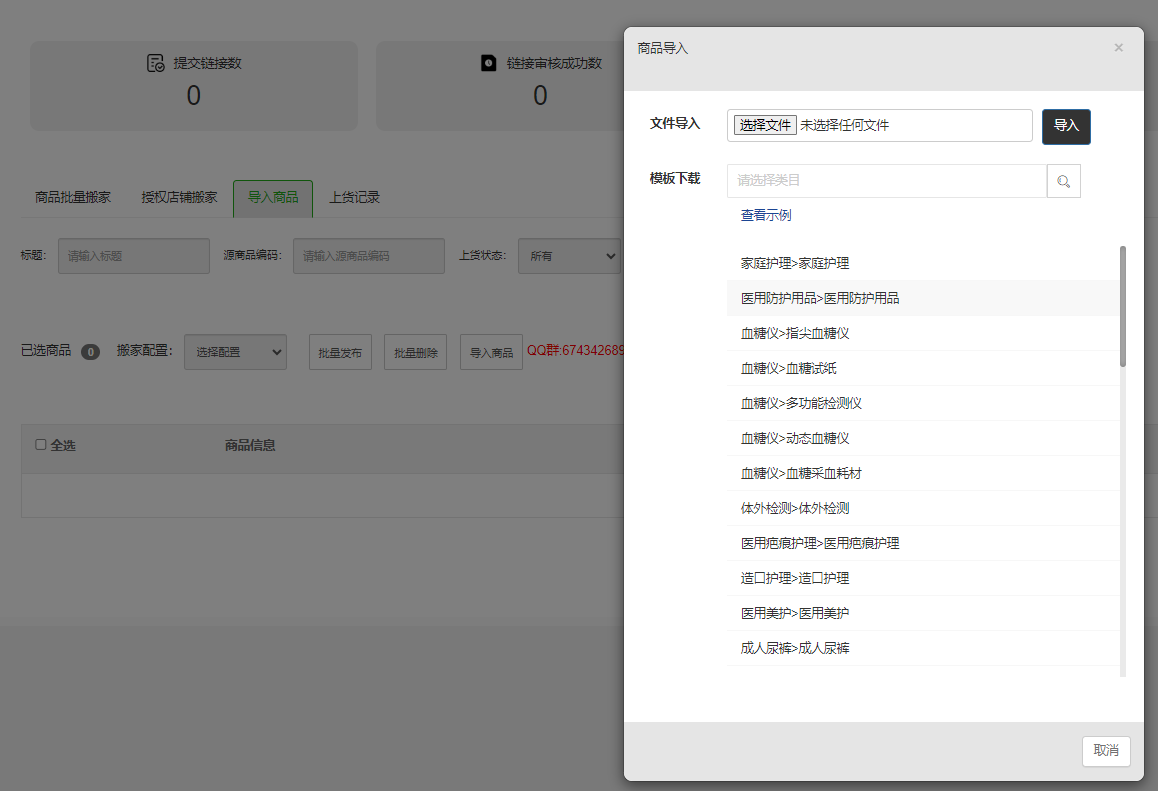Select 血糖仪>指尖血糖仪 category
1158x791 pixels.
click(795, 333)
